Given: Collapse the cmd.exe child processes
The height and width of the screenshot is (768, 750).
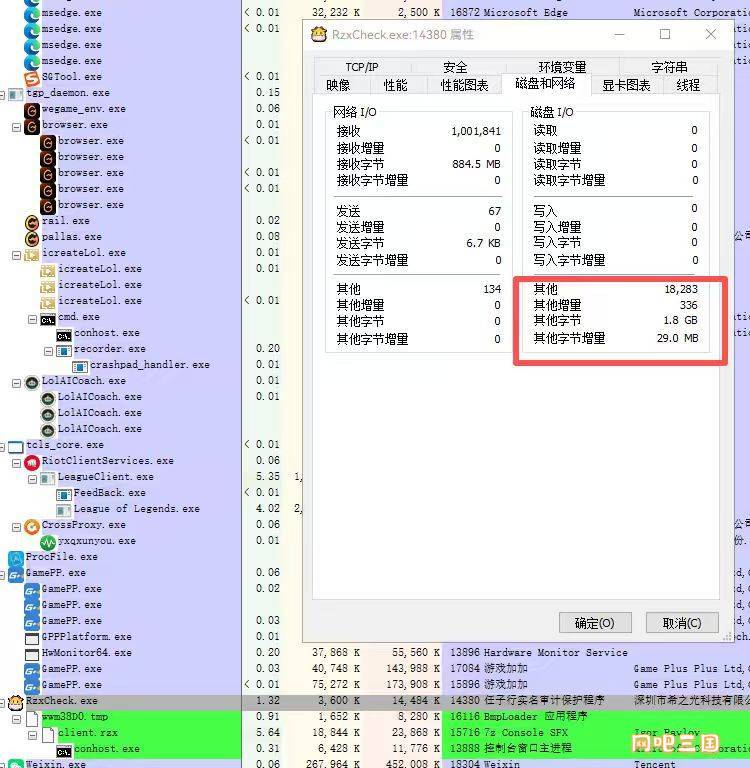Looking at the screenshot, I should click(33, 318).
